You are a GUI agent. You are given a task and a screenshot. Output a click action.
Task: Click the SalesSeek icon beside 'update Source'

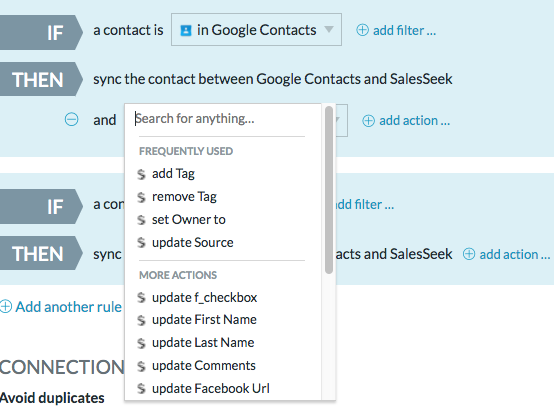[141, 243]
